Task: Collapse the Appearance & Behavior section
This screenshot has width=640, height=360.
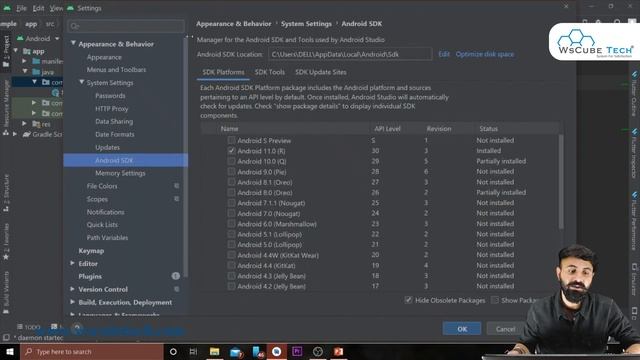Action: coord(73,43)
